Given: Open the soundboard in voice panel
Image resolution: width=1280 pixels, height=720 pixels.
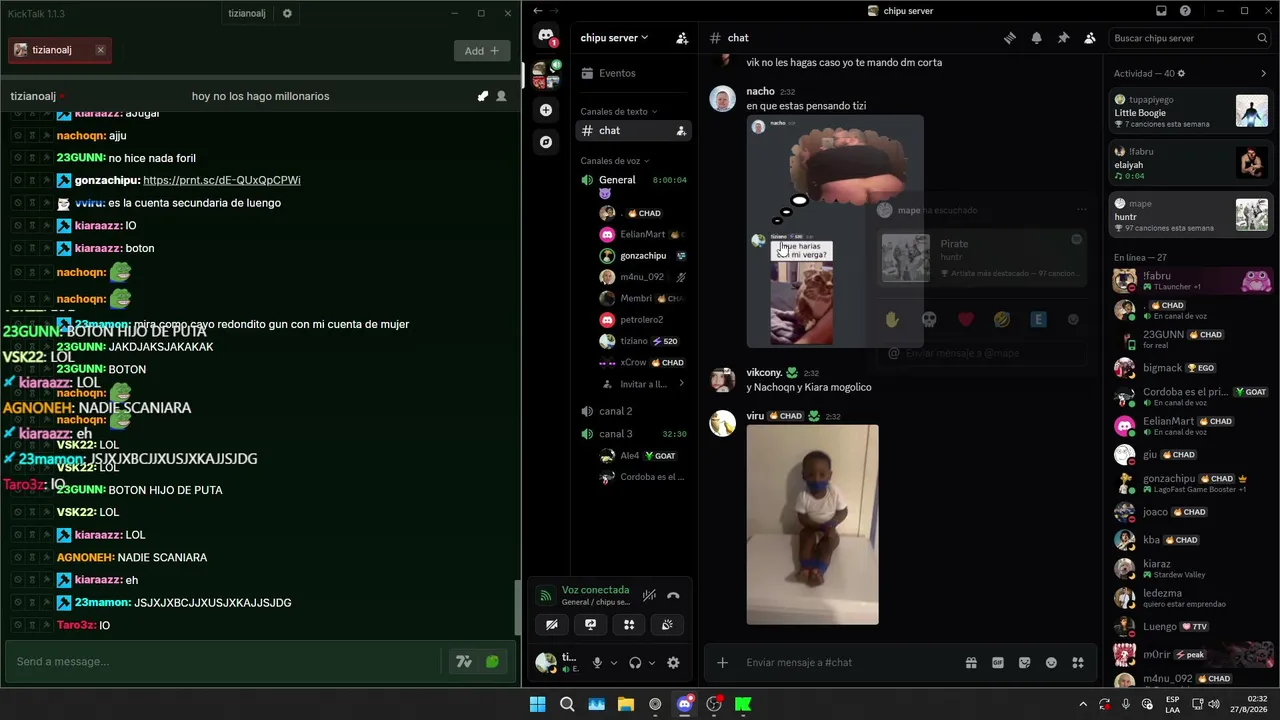Looking at the screenshot, I should (667, 625).
